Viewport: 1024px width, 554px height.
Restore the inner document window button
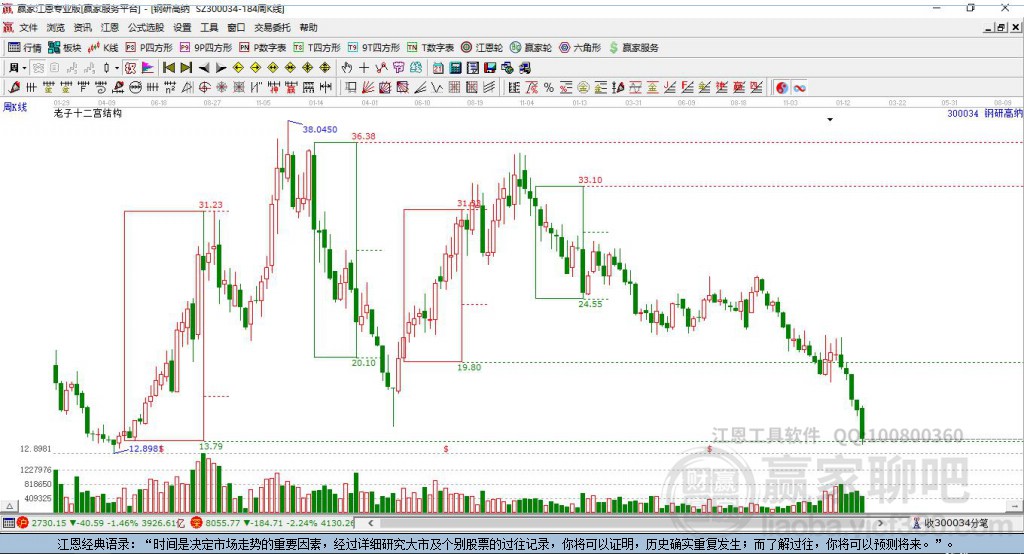click(x=1001, y=27)
